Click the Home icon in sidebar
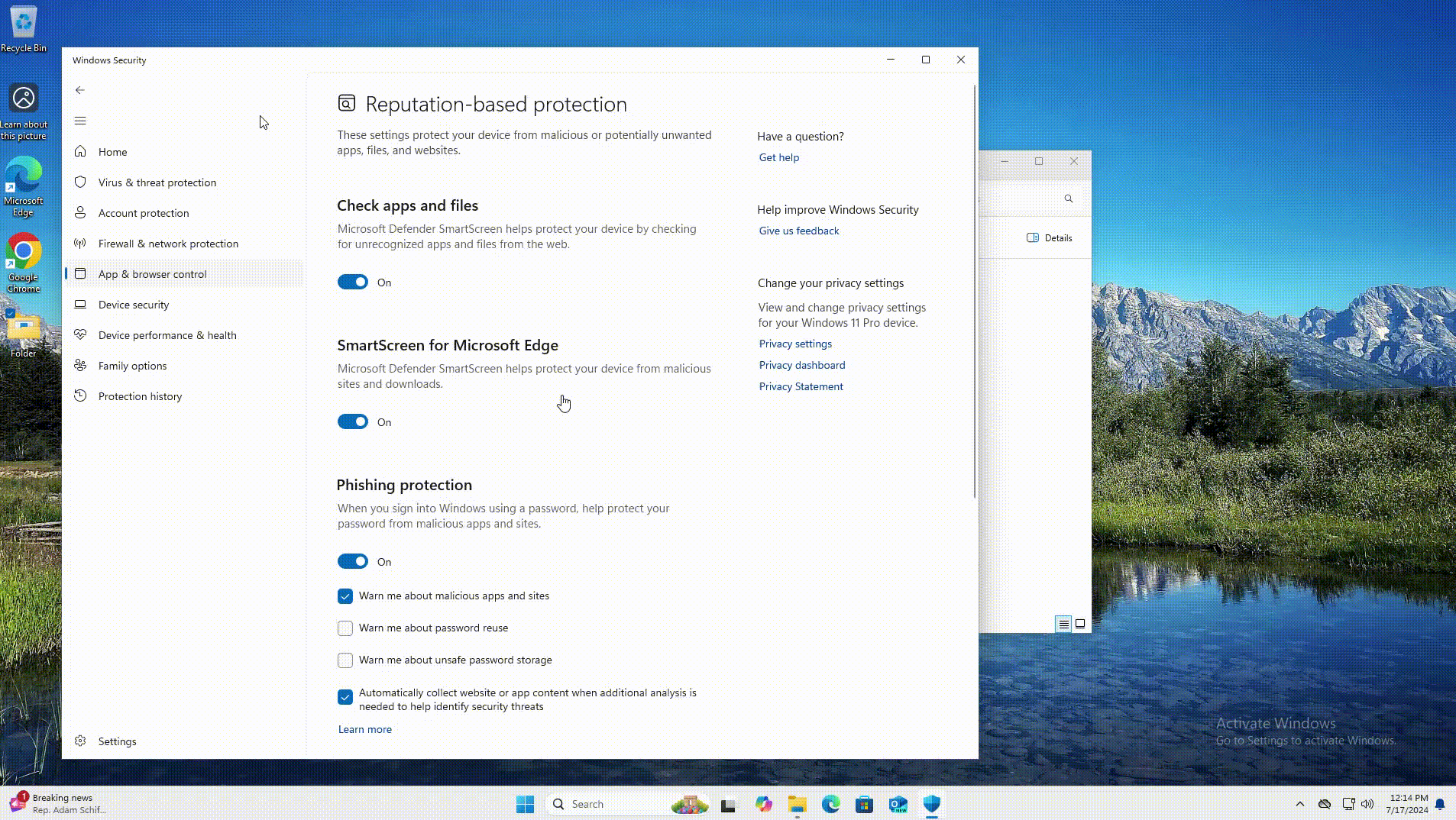 tap(80, 152)
